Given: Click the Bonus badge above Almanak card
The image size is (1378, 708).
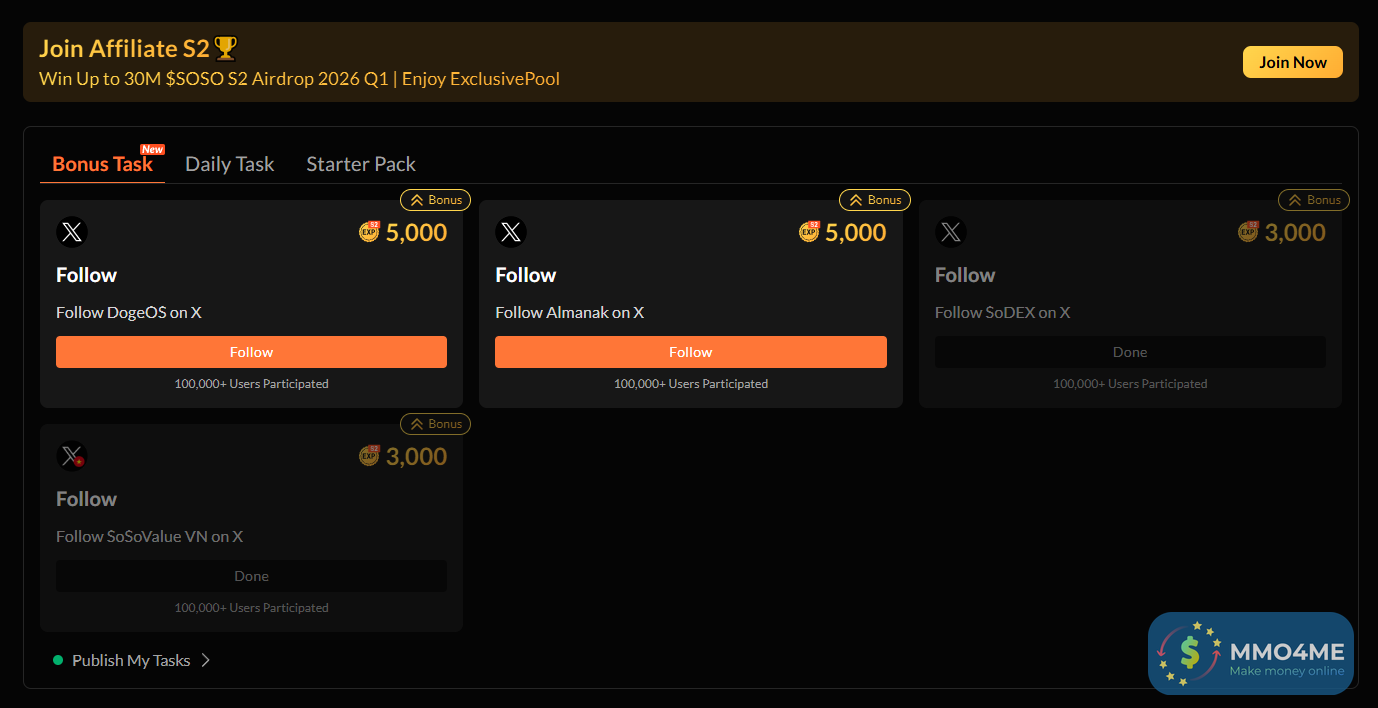Looking at the screenshot, I should [875, 200].
